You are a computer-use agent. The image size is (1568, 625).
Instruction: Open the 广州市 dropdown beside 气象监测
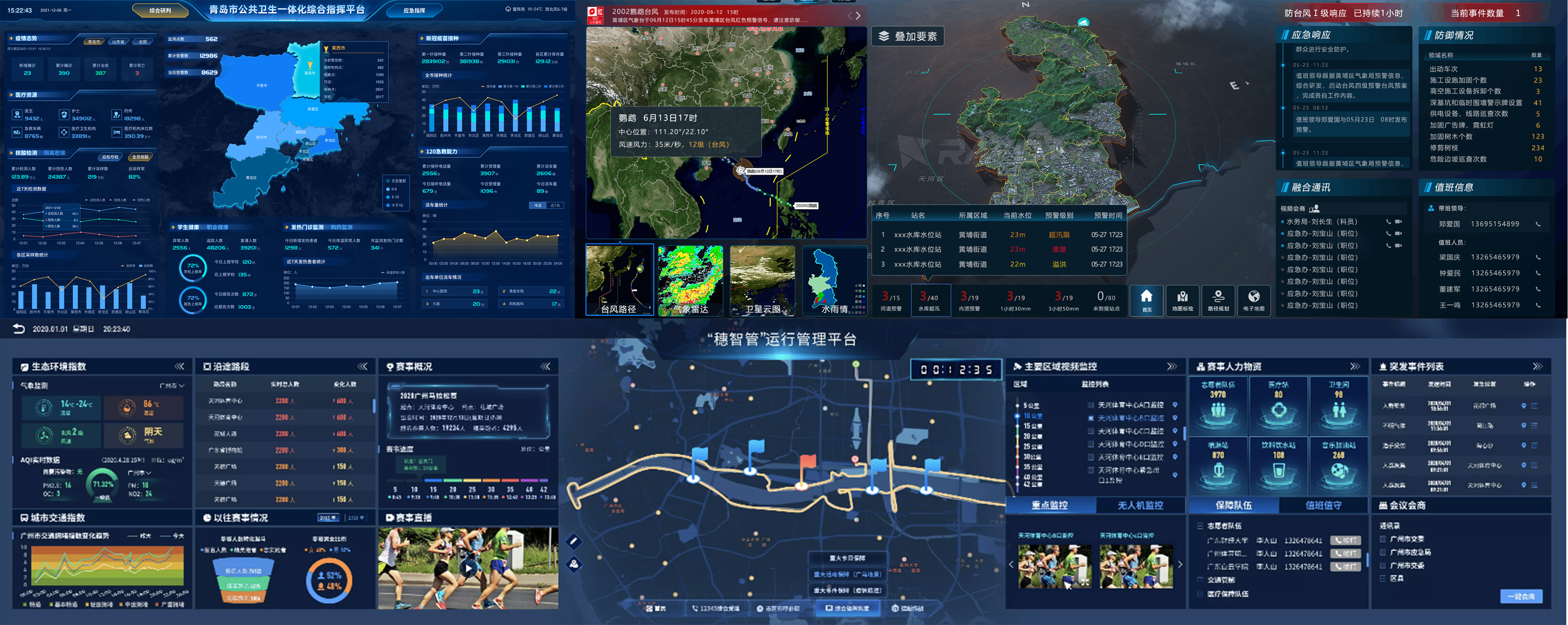pos(172,385)
